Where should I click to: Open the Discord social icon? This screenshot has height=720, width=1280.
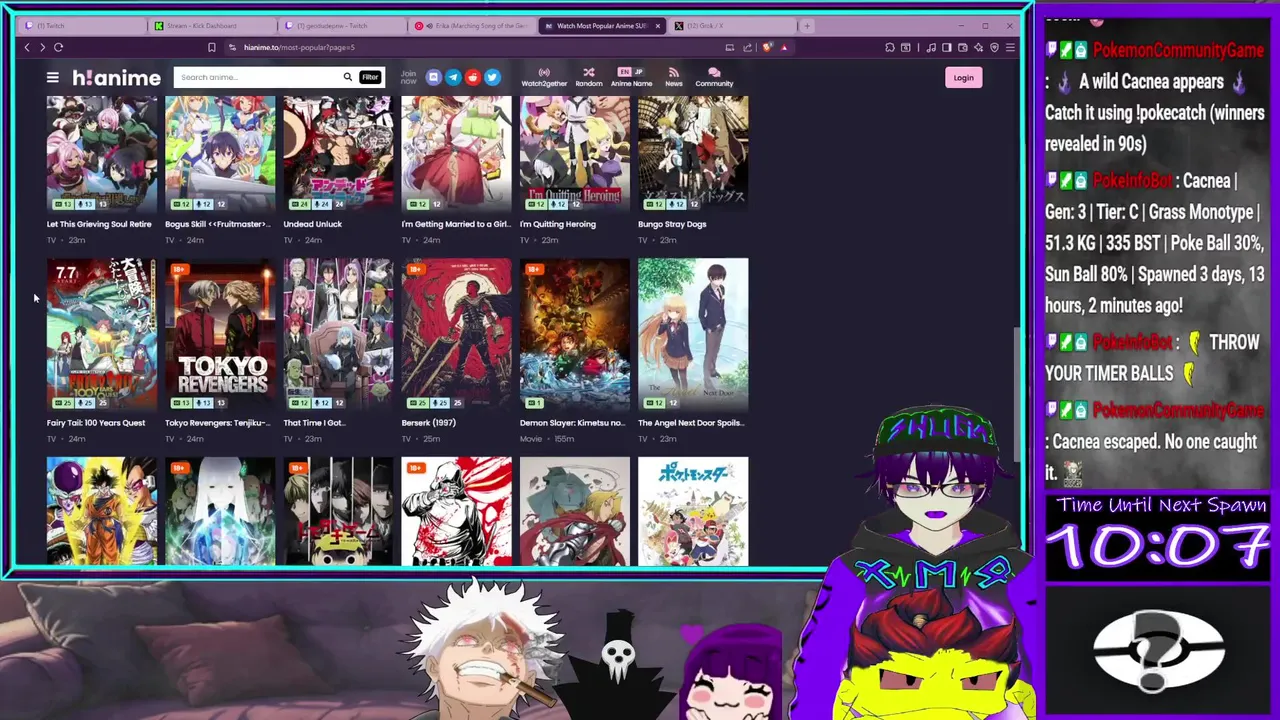[x=433, y=77]
